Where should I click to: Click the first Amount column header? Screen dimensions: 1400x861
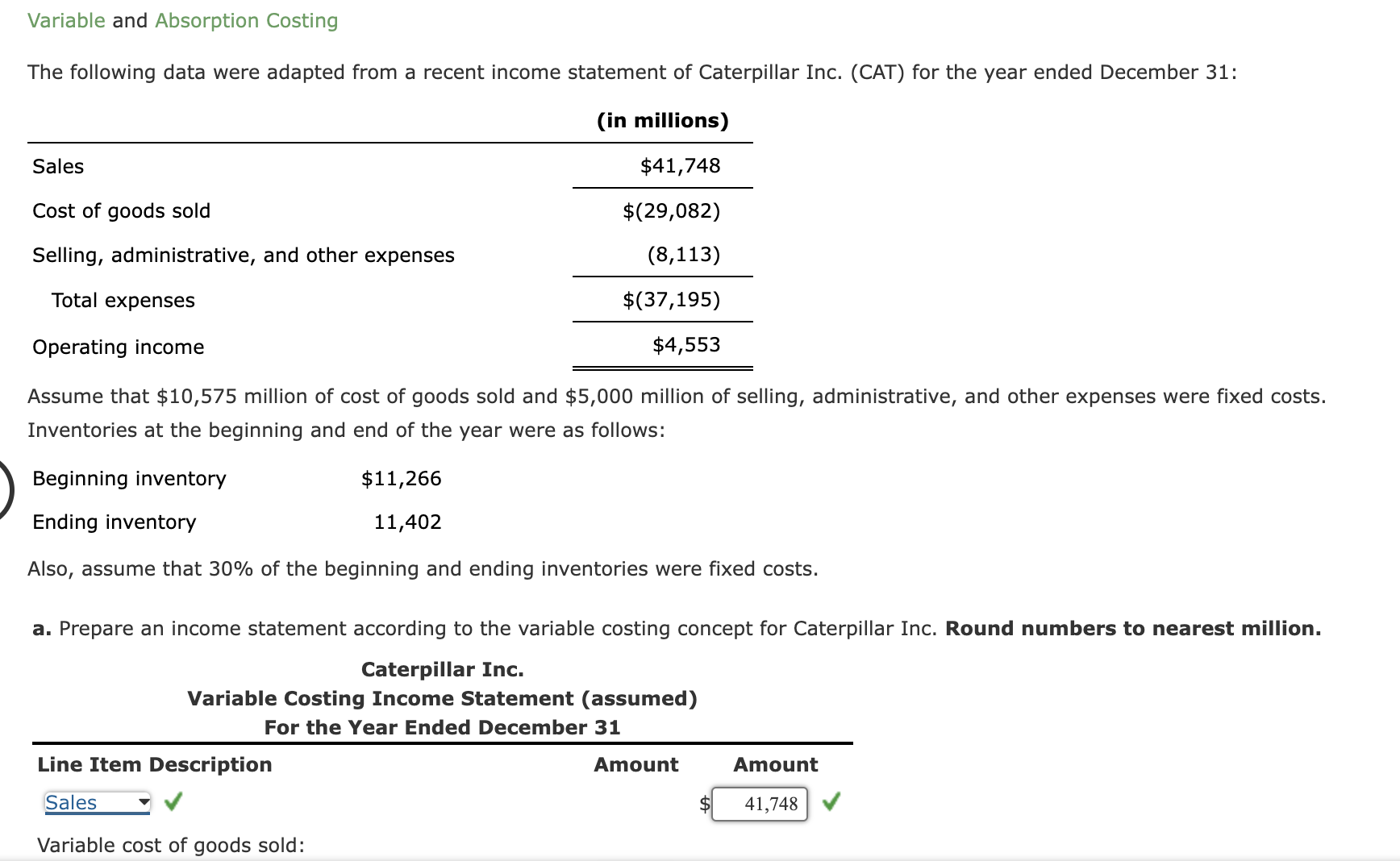(x=635, y=764)
